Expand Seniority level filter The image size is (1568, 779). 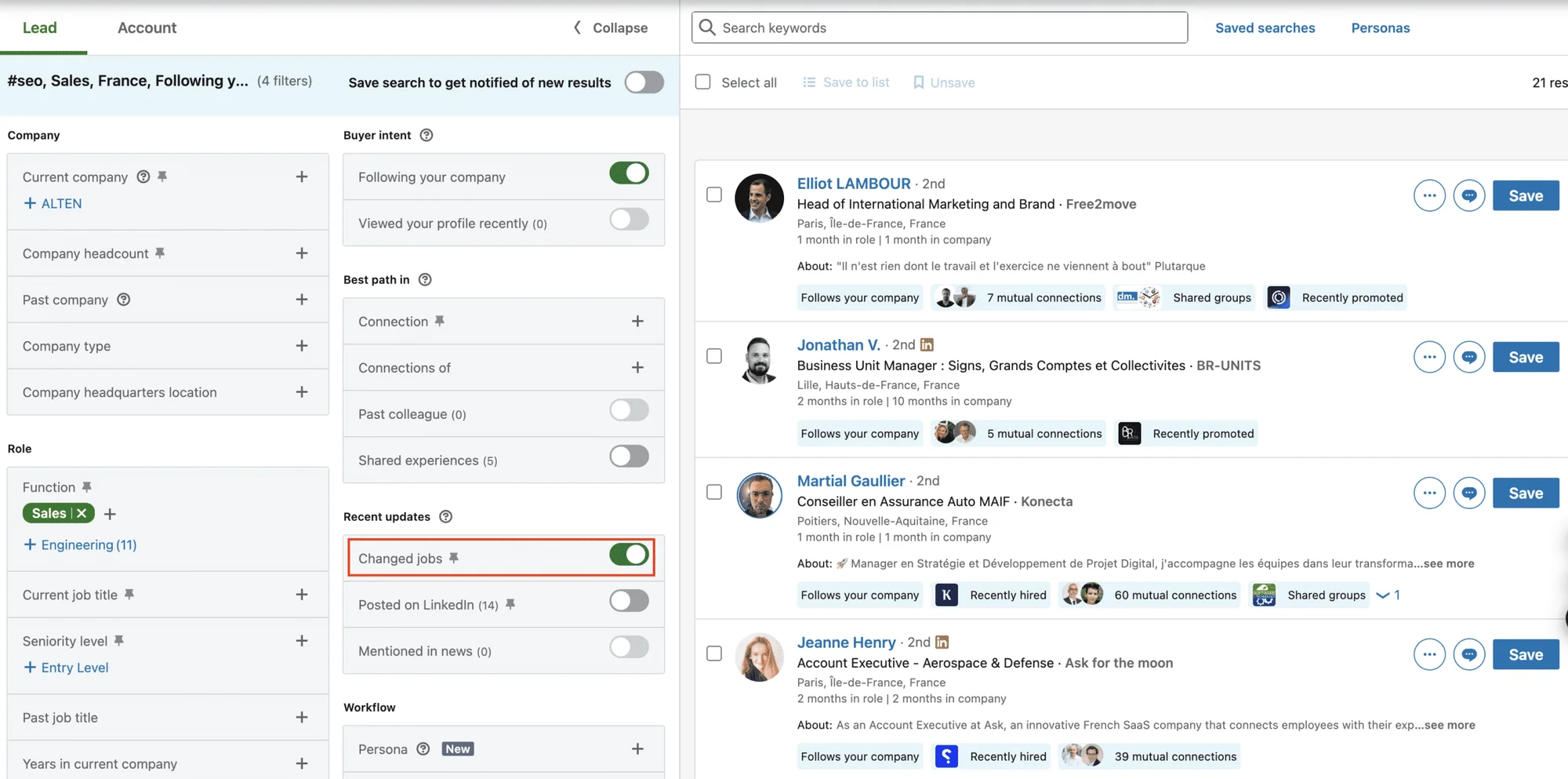tap(302, 641)
